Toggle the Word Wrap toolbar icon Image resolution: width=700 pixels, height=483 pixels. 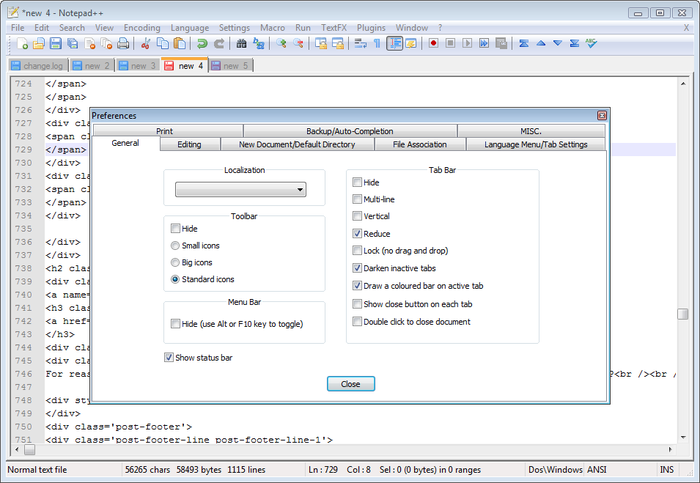coord(360,44)
